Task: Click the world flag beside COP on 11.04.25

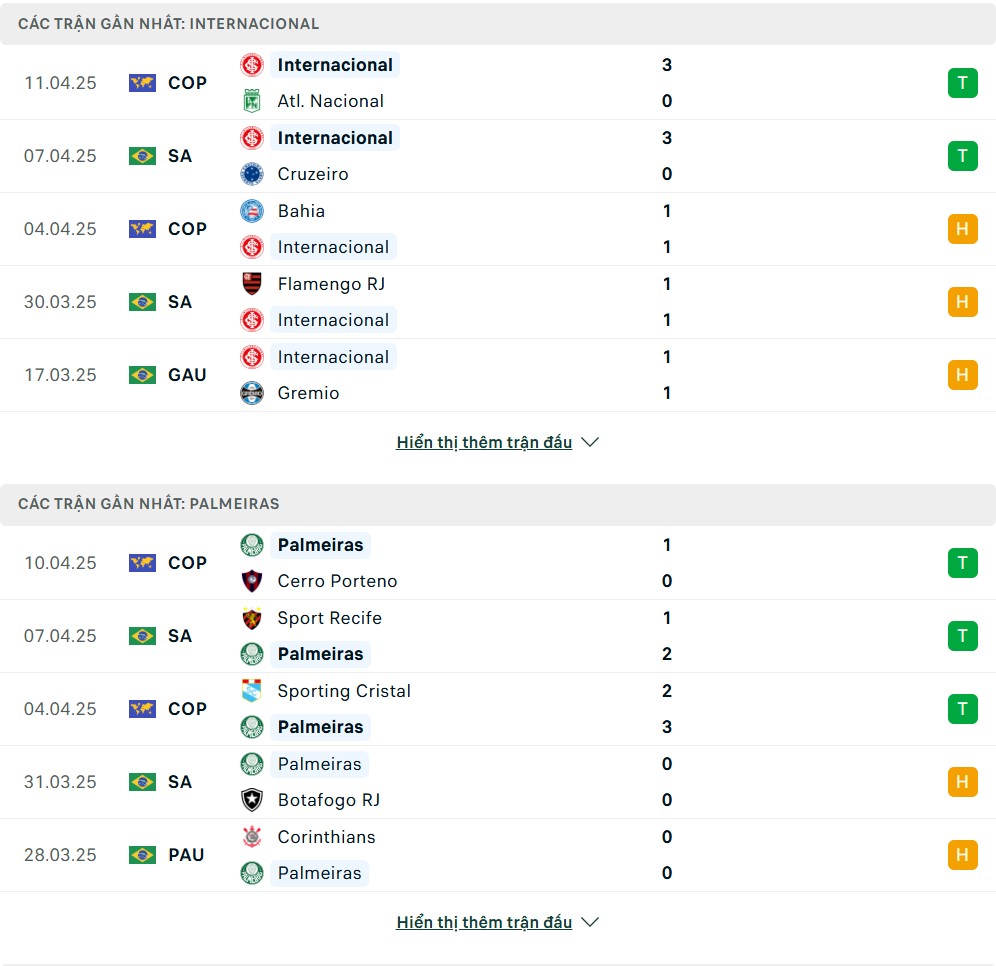Action: point(142,83)
